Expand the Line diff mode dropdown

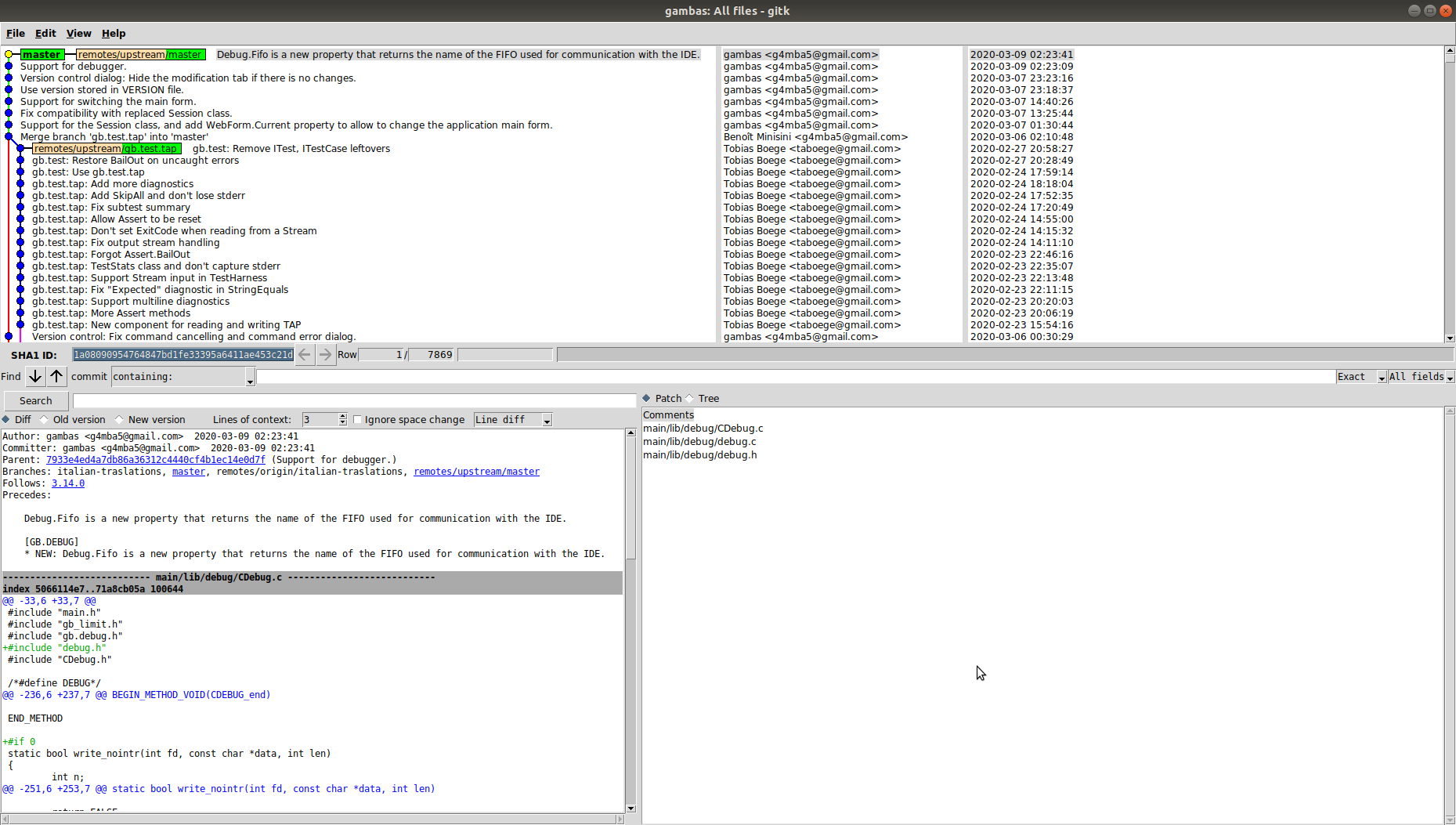pos(547,421)
